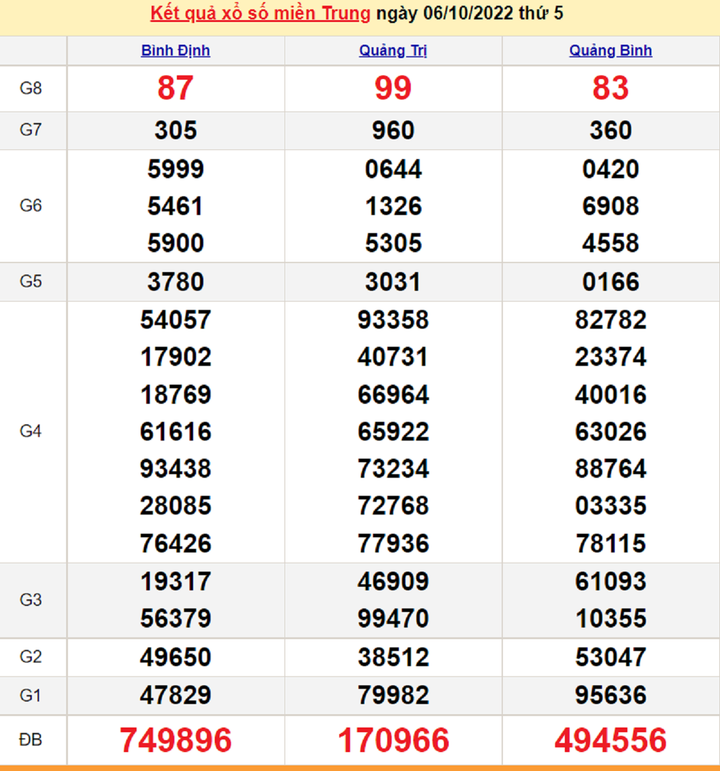This screenshot has height=771, width=720.
Task: Select G5 result 3031 for Quảng Trị
Action: tap(393, 282)
